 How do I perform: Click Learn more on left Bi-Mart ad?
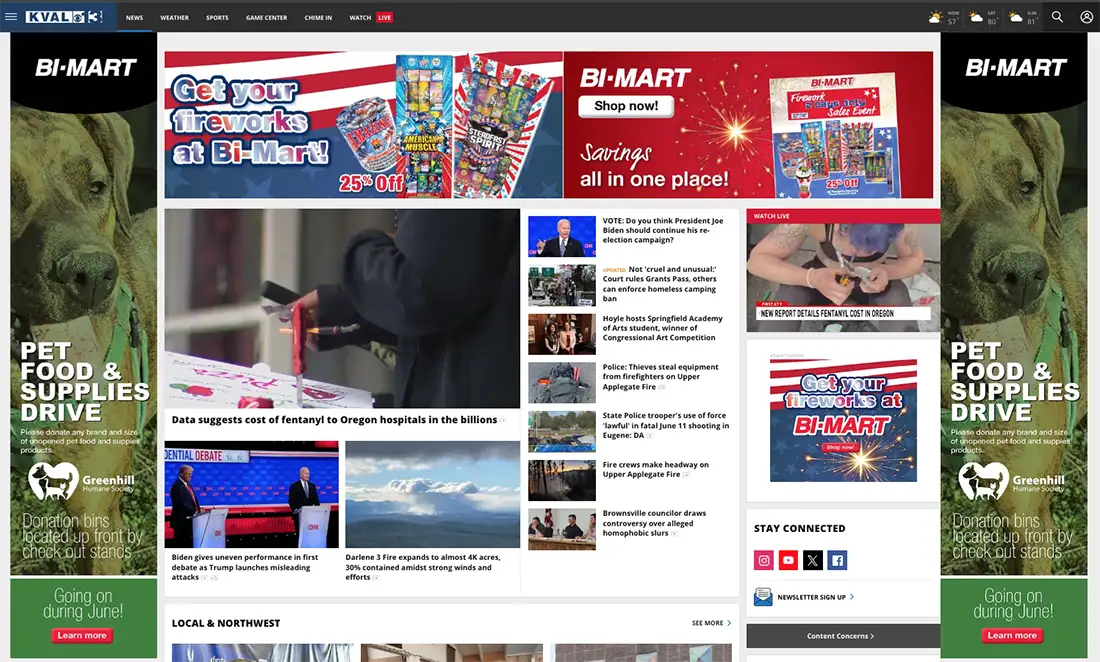coord(82,635)
